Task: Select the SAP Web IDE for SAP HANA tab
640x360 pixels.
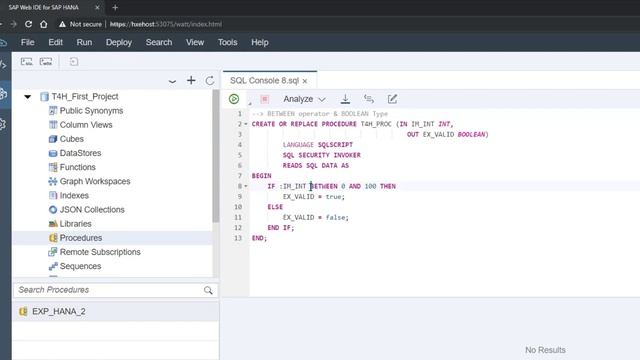Action: pyautogui.click(x=44, y=7)
